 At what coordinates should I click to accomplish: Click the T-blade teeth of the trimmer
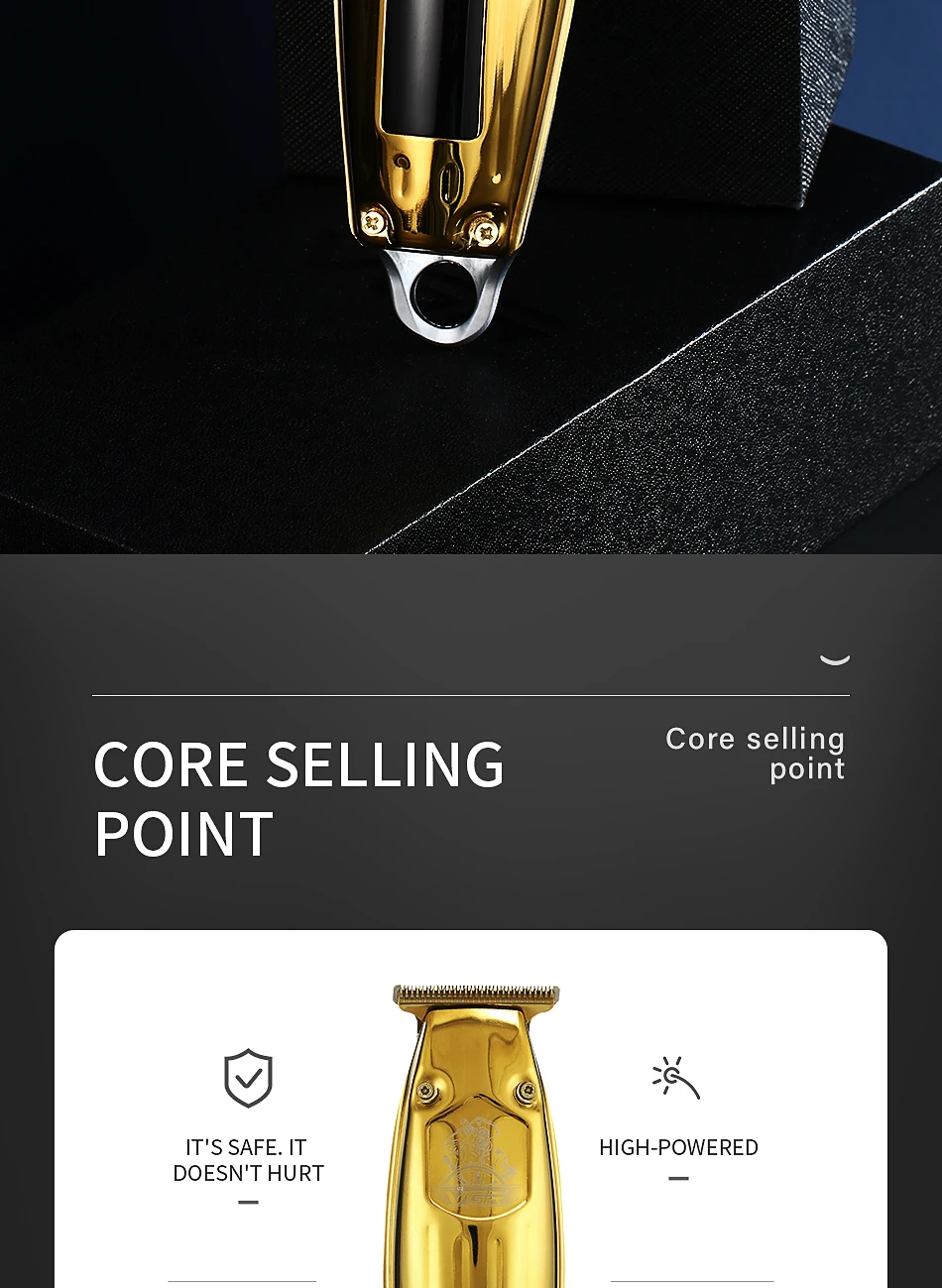coord(477,995)
